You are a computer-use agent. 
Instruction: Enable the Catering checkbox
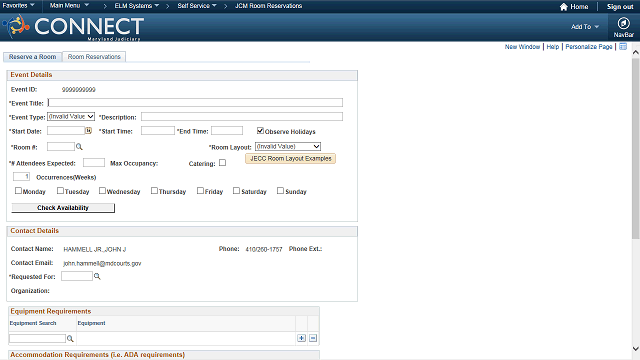tap(222, 163)
